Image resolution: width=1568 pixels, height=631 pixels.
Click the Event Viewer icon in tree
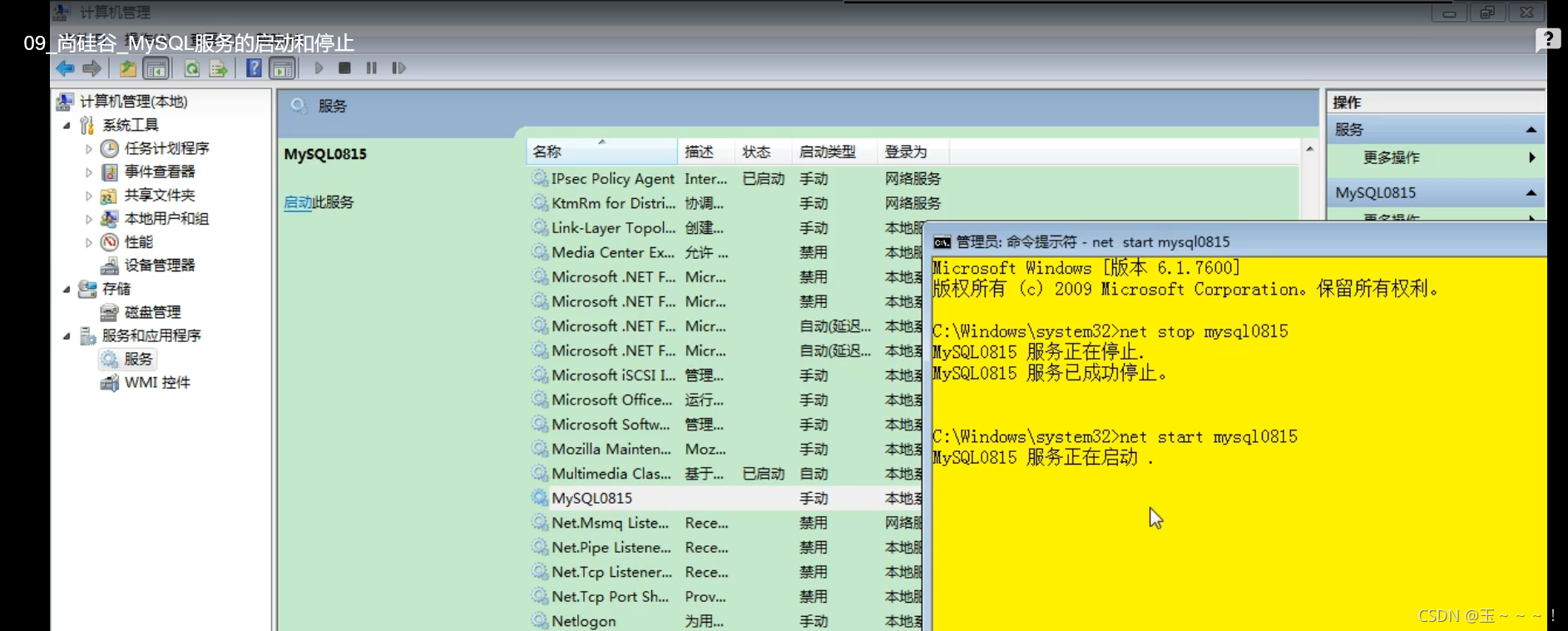(x=110, y=171)
